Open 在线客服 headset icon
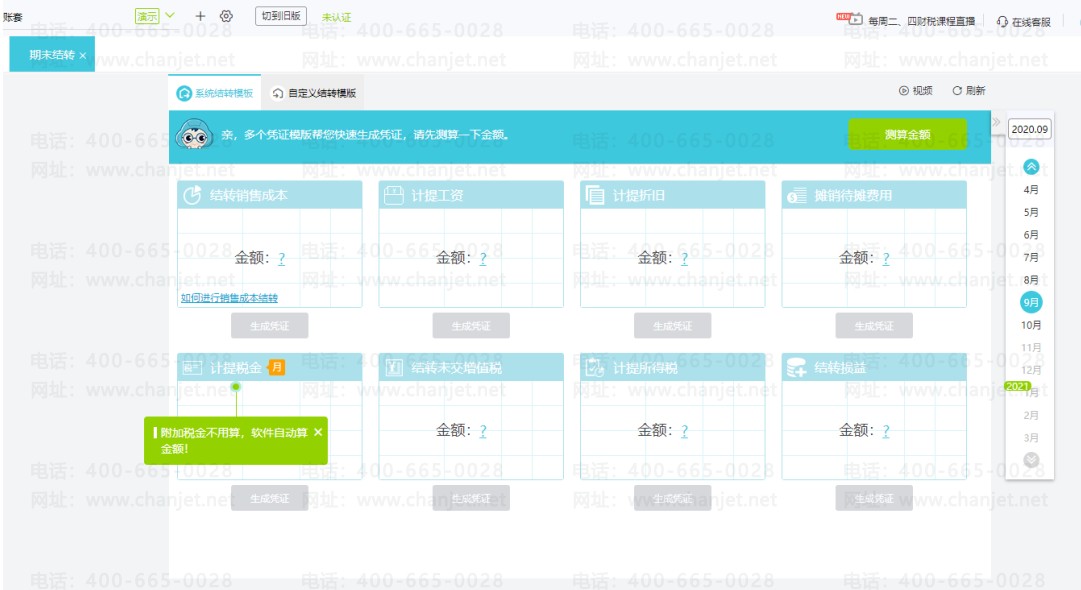This screenshot has height=590, width=1081. [1002, 22]
